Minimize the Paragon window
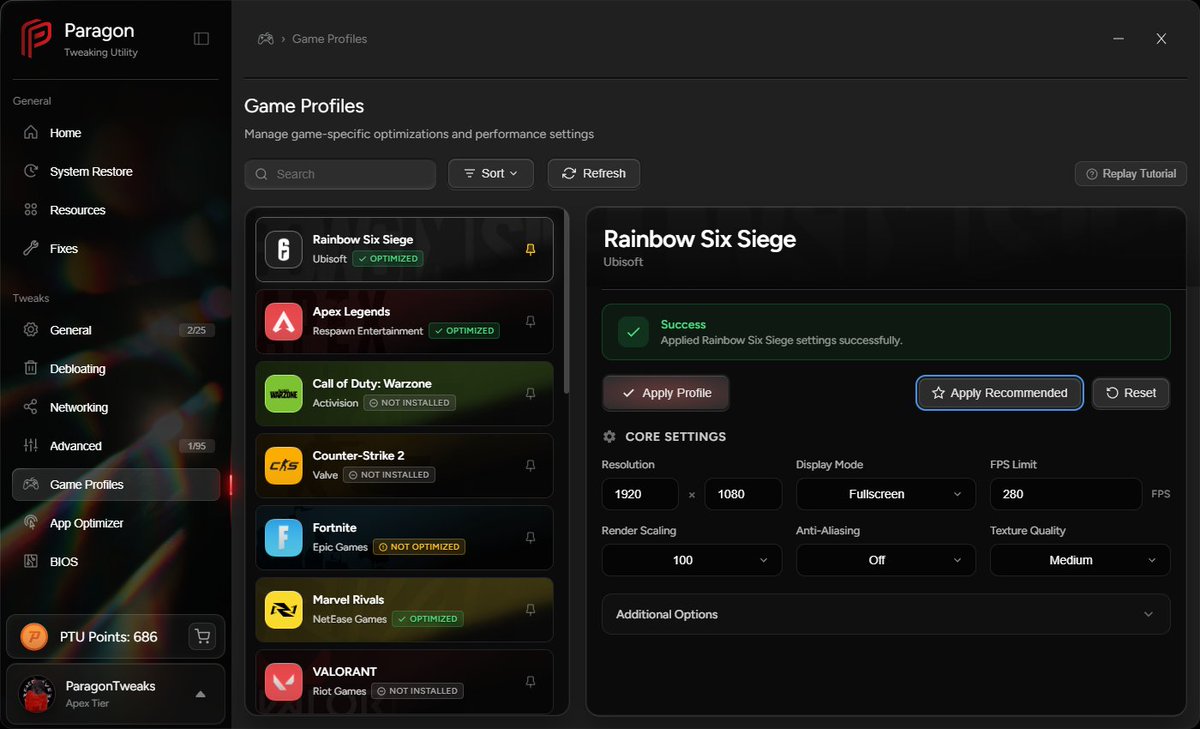Screen dimensions: 1200x729 click(1117, 39)
